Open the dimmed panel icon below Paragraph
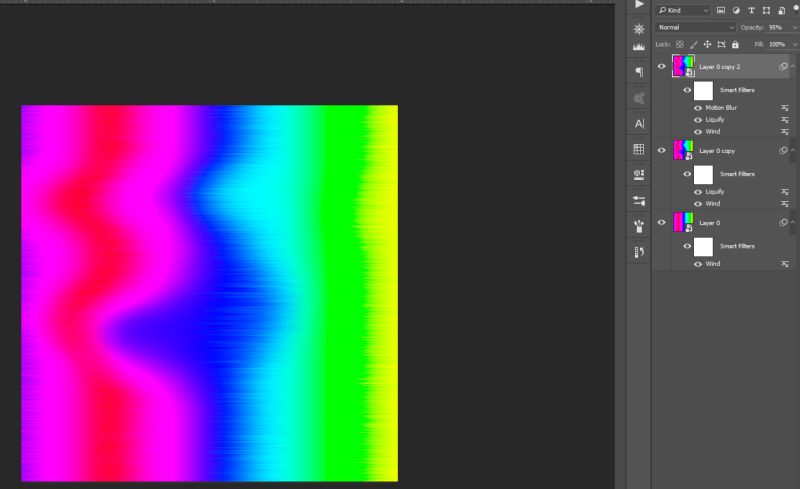The image size is (800, 489). coord(639,98)
